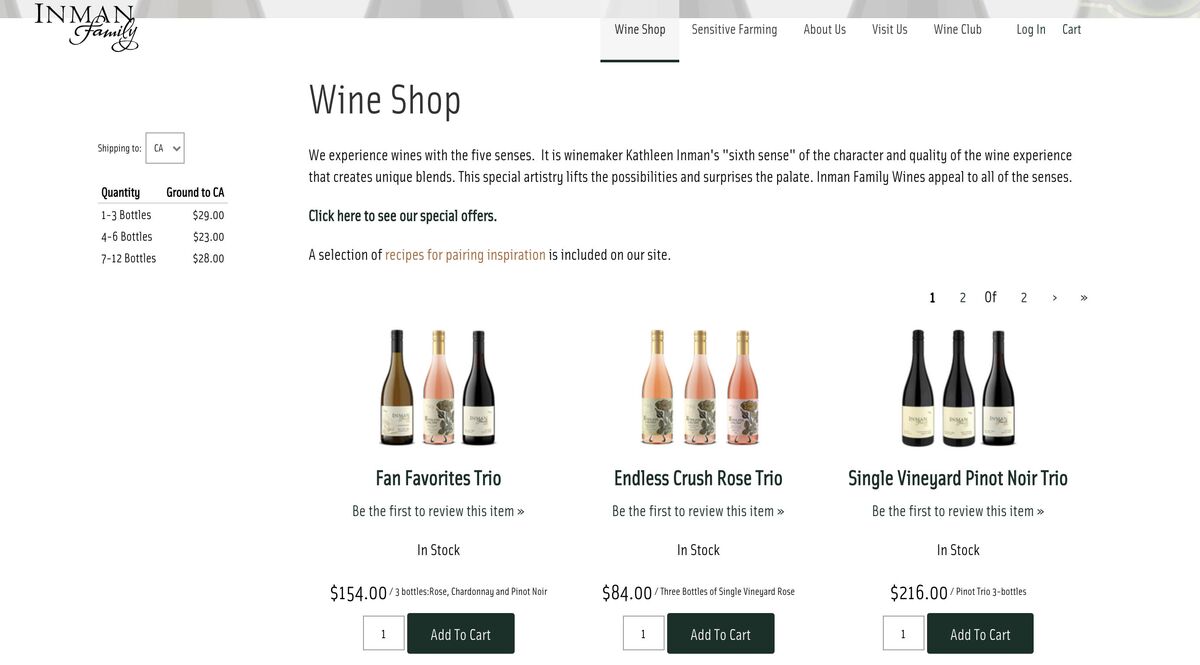Click the Fan Favorites Trio bottle image
This screenshot has width=1200, height=665.
coord(437,387)
